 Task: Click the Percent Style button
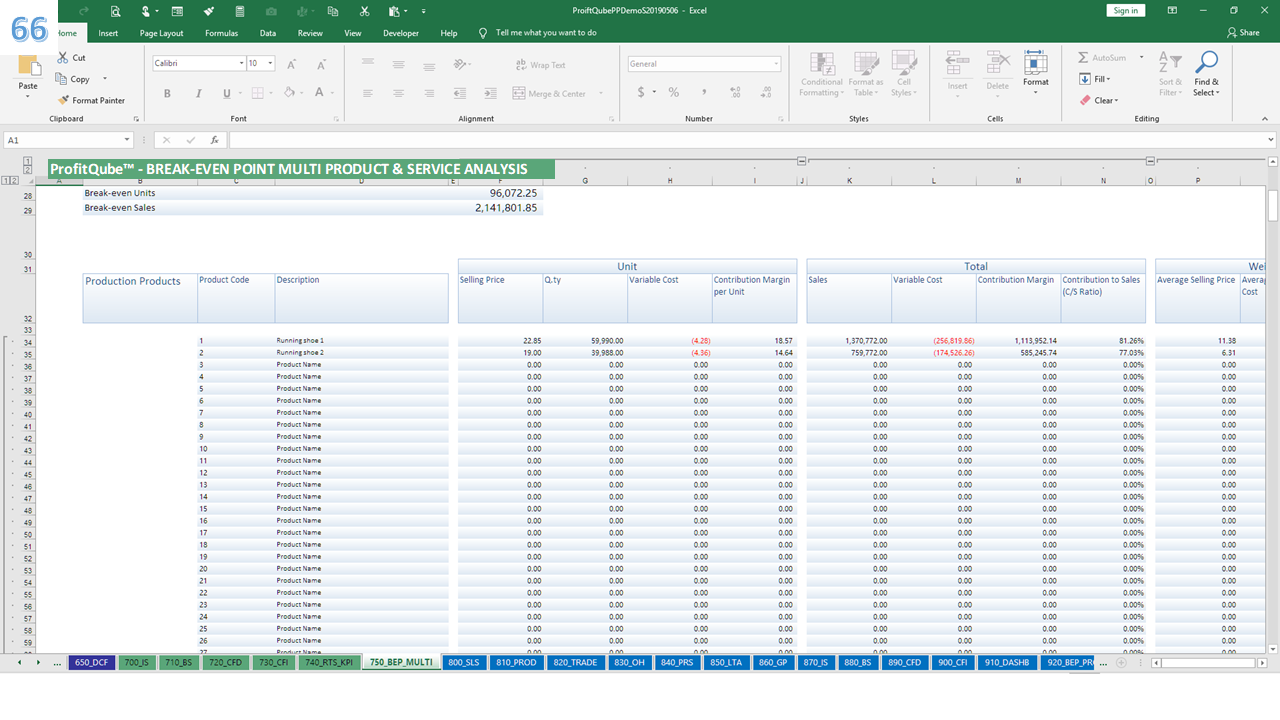[x=674, y=92]
